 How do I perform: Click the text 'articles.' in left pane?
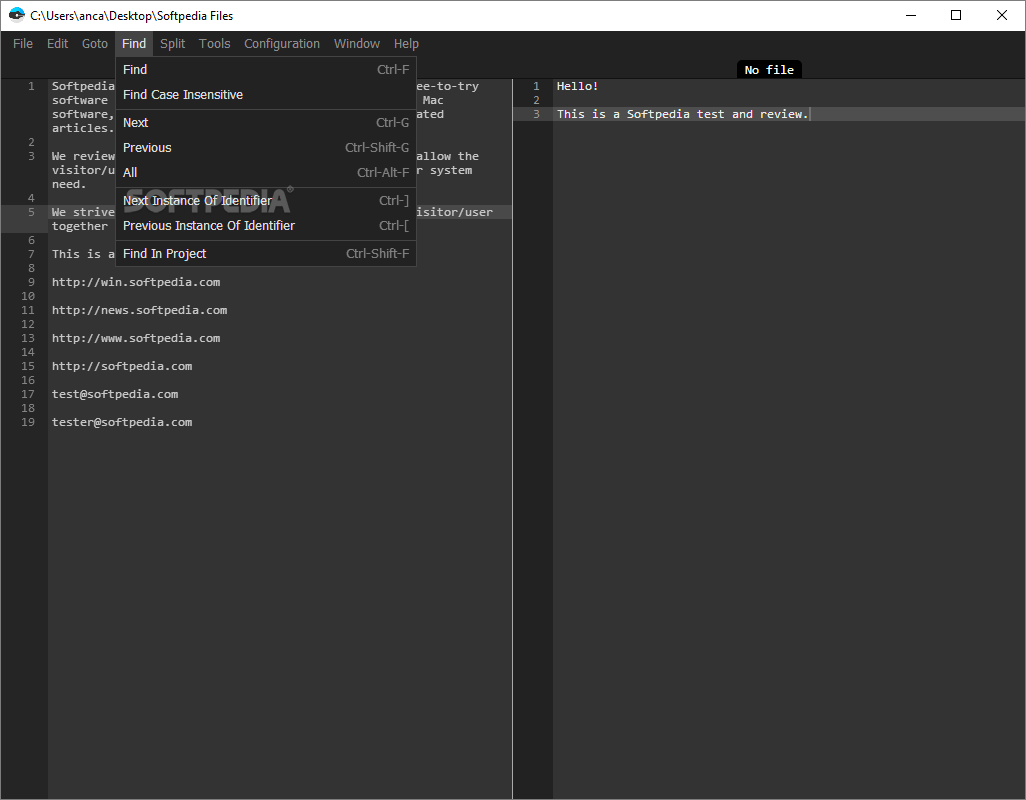pos(83,128)
